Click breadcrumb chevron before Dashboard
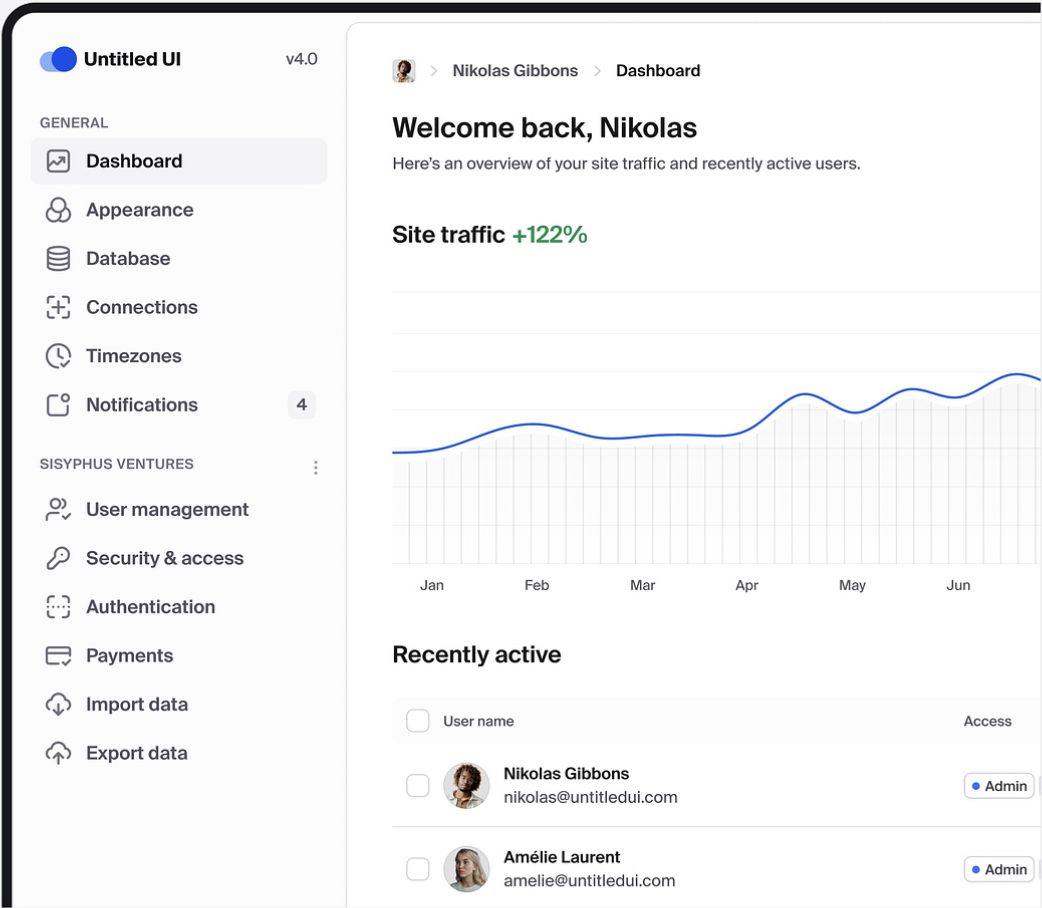The image size is (1042, 908). coord(597,71)
